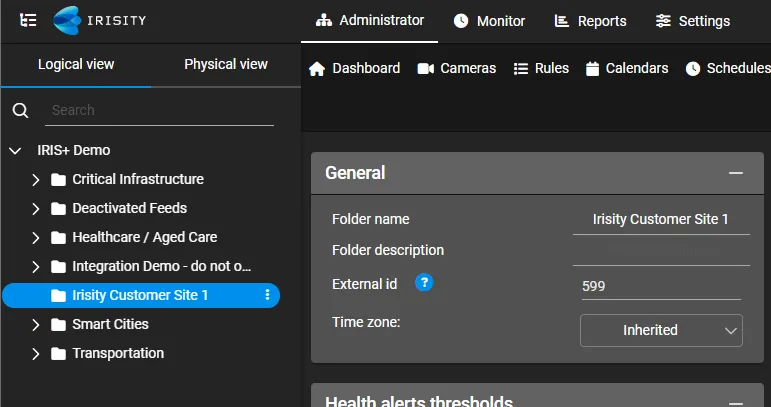Select Healthcare / Aged Care tree item

pyautogui.click(x=145, y=237)
